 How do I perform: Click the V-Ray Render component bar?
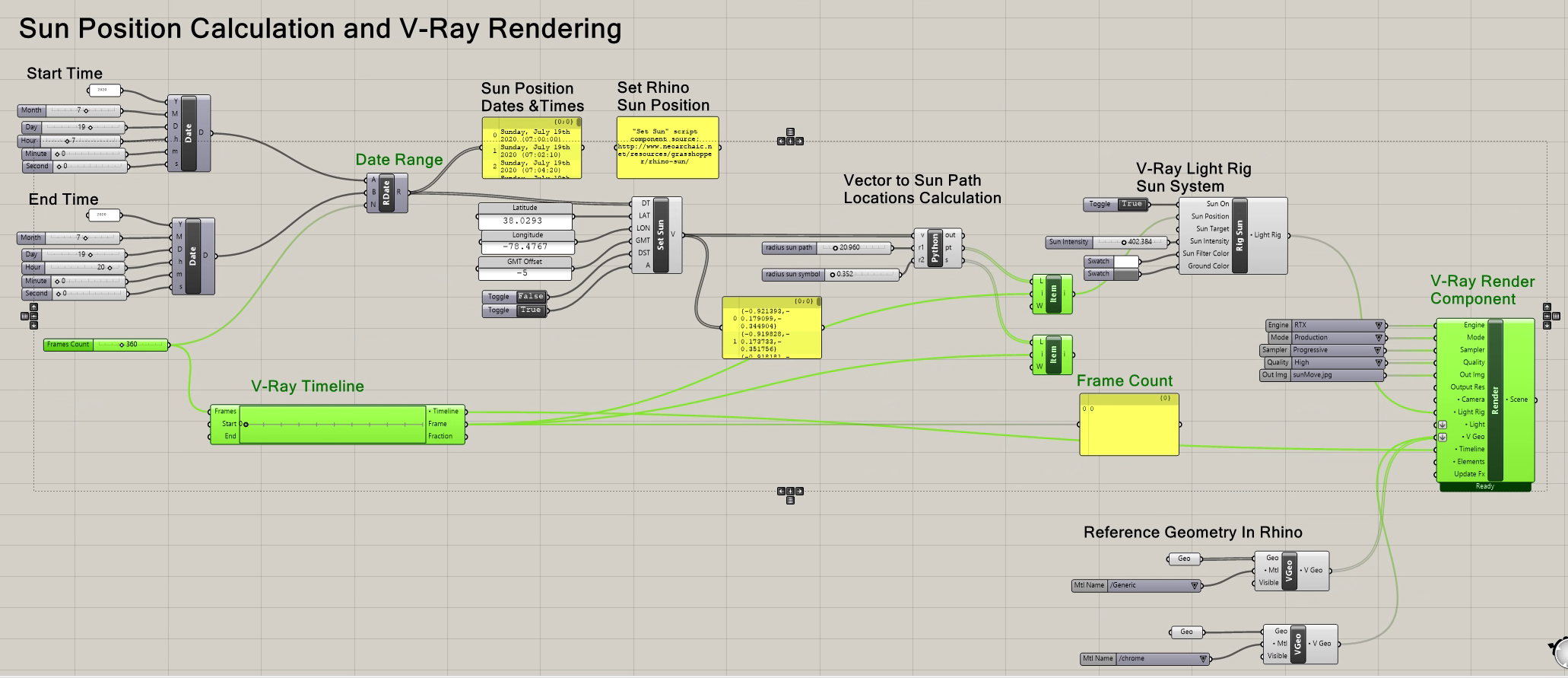(1494, 400)
